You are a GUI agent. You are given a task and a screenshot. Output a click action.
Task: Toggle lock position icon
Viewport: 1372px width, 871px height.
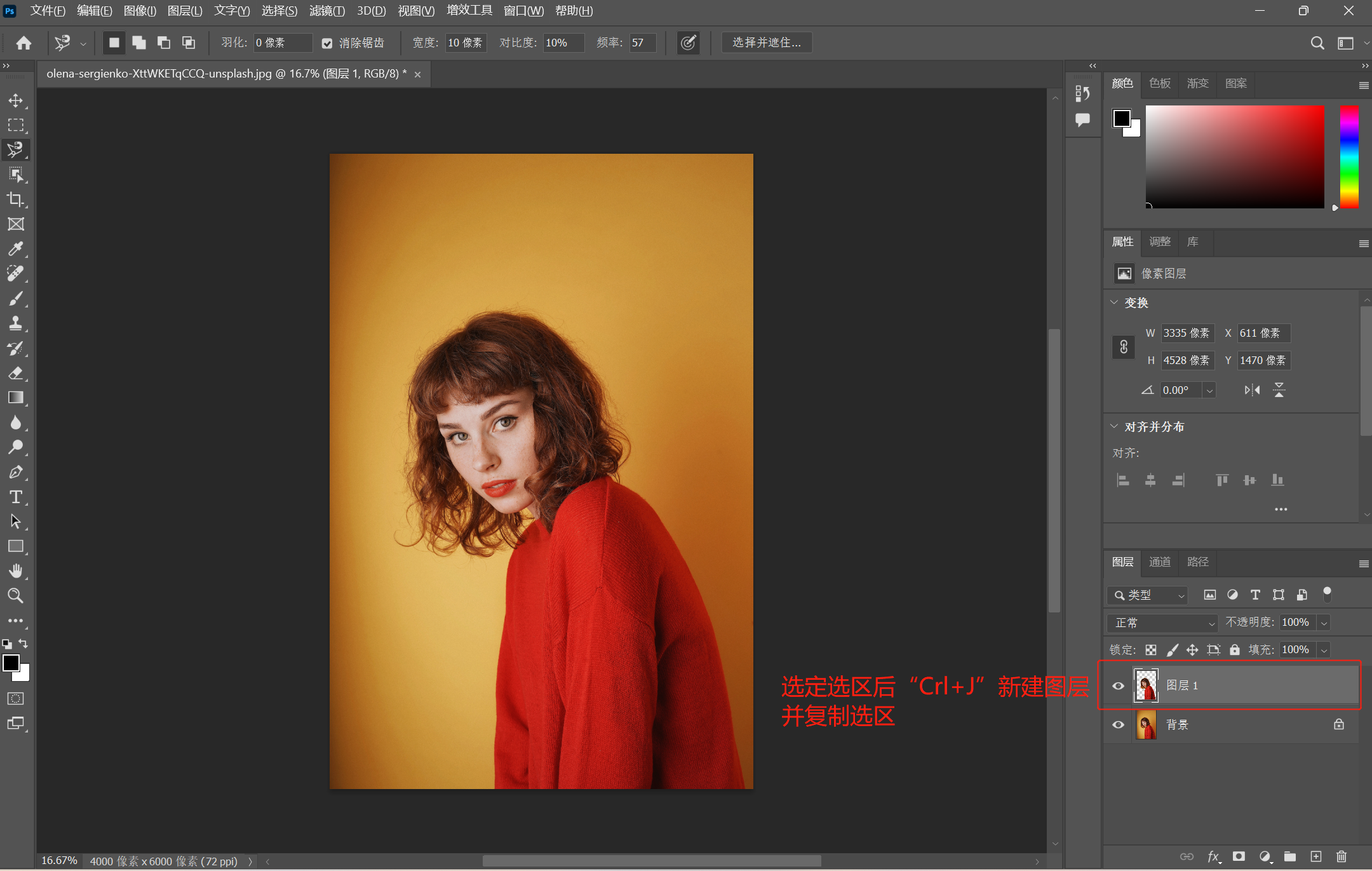[x=1192, y=650]
